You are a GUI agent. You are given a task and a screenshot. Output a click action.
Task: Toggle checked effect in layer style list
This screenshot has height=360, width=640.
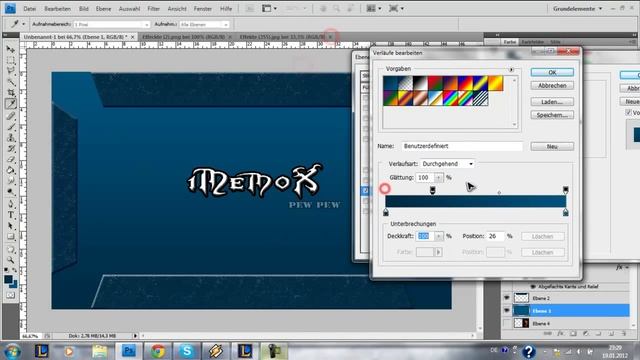(x=365, y=191)
